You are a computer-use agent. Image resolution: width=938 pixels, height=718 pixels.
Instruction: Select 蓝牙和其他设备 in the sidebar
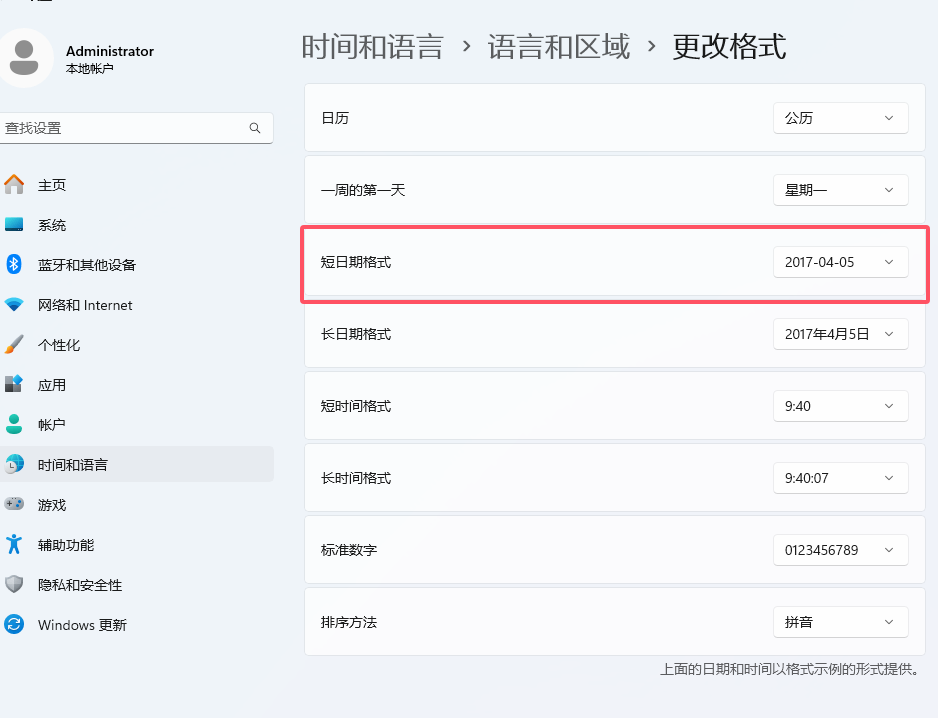pos(90,264)
